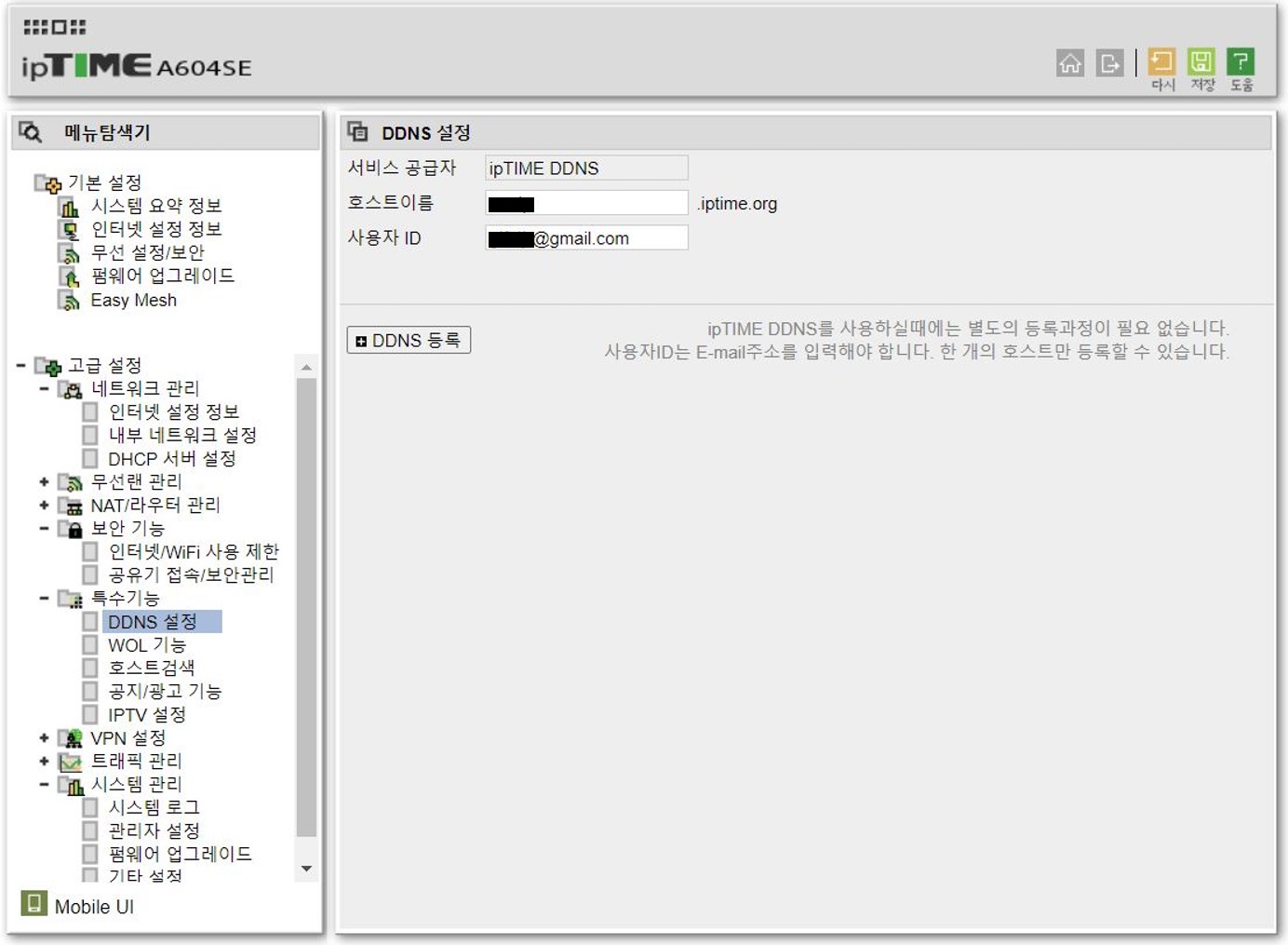Screen dimensions: 1288x945
Task: Open IPTV 설정 menu item
Action: click(x=147, y=715)
